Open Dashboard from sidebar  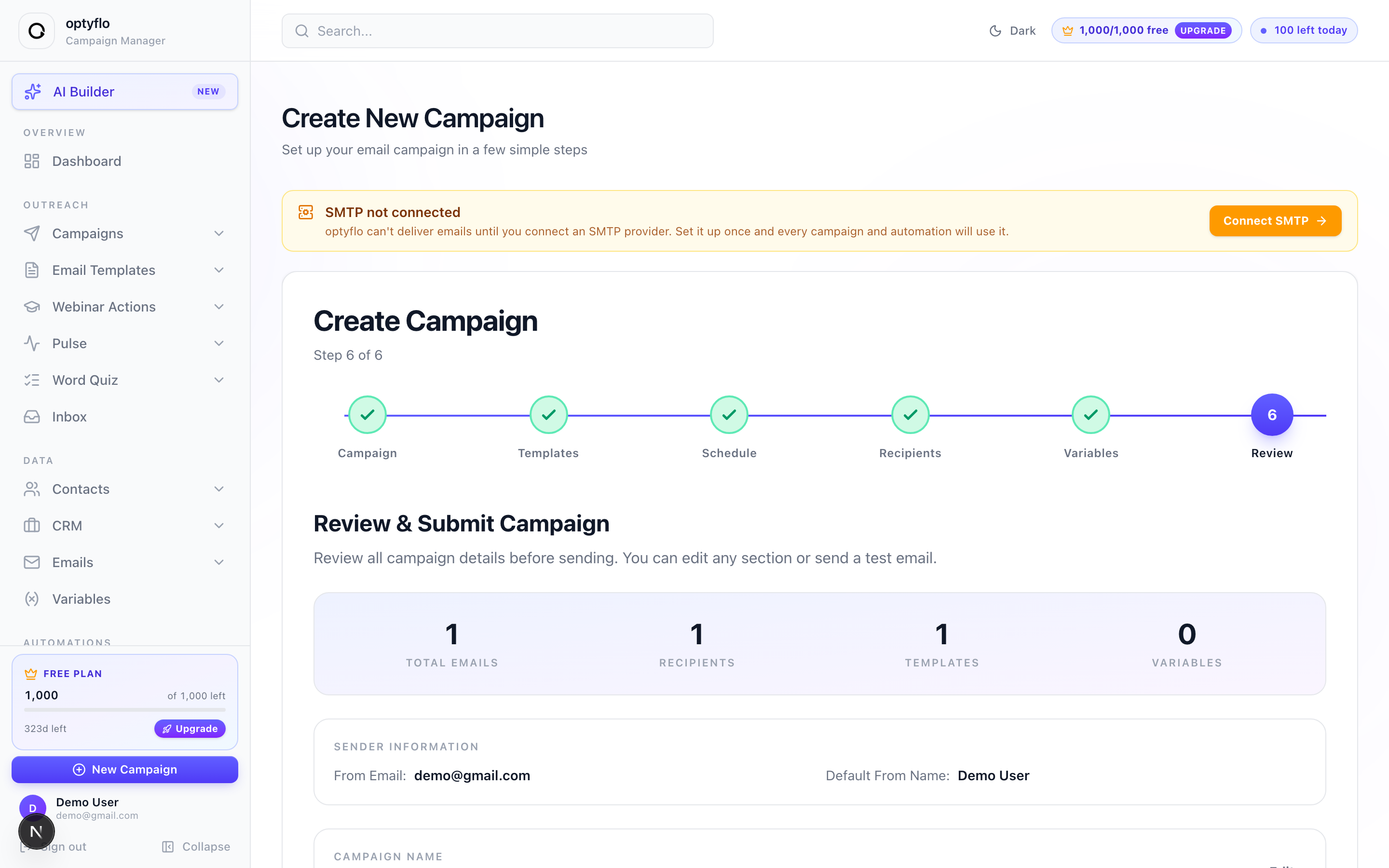click(x=124, y=162)
